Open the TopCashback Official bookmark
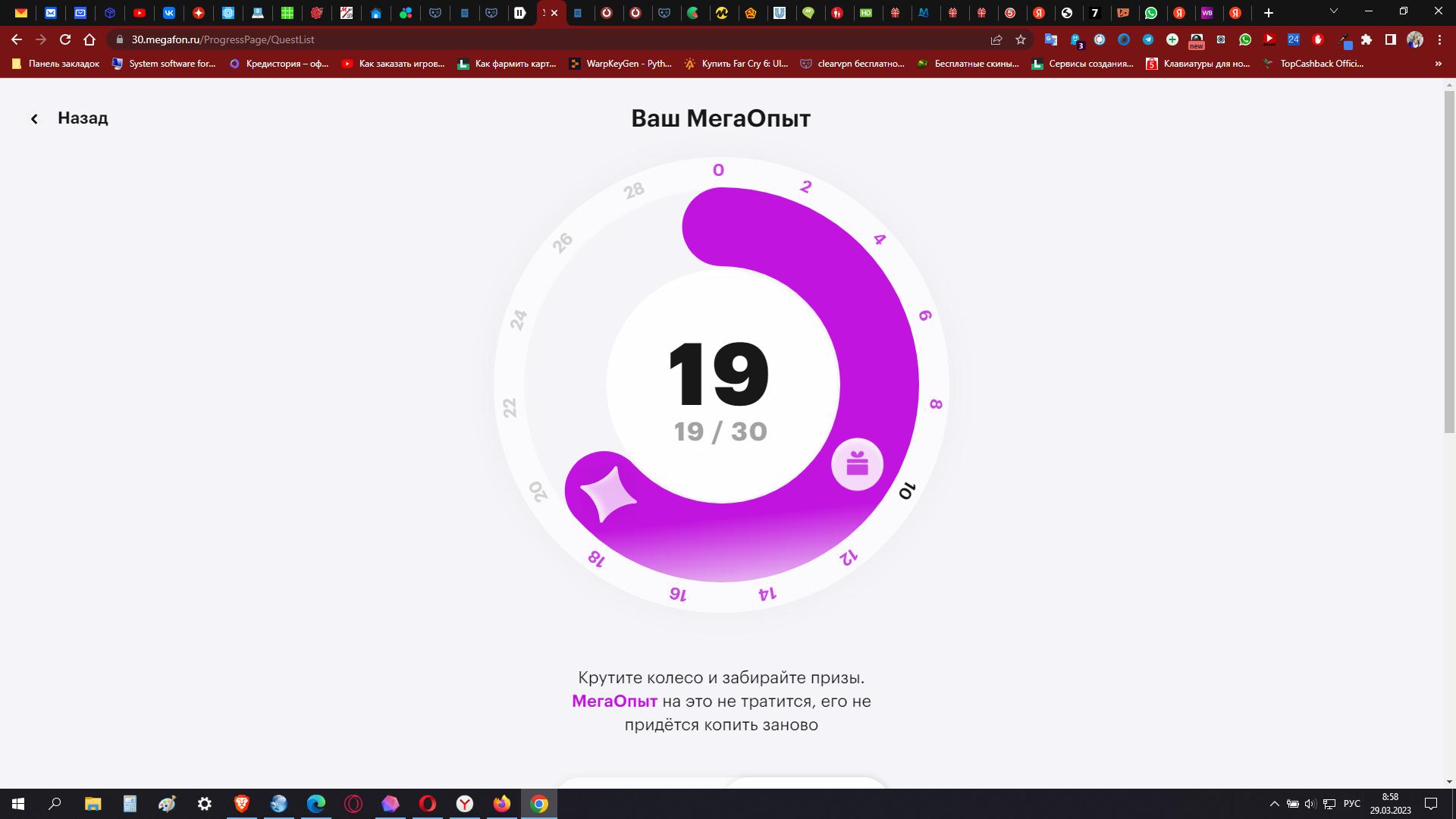This screenshot has height=819, width=1456. pos(1313,64)
